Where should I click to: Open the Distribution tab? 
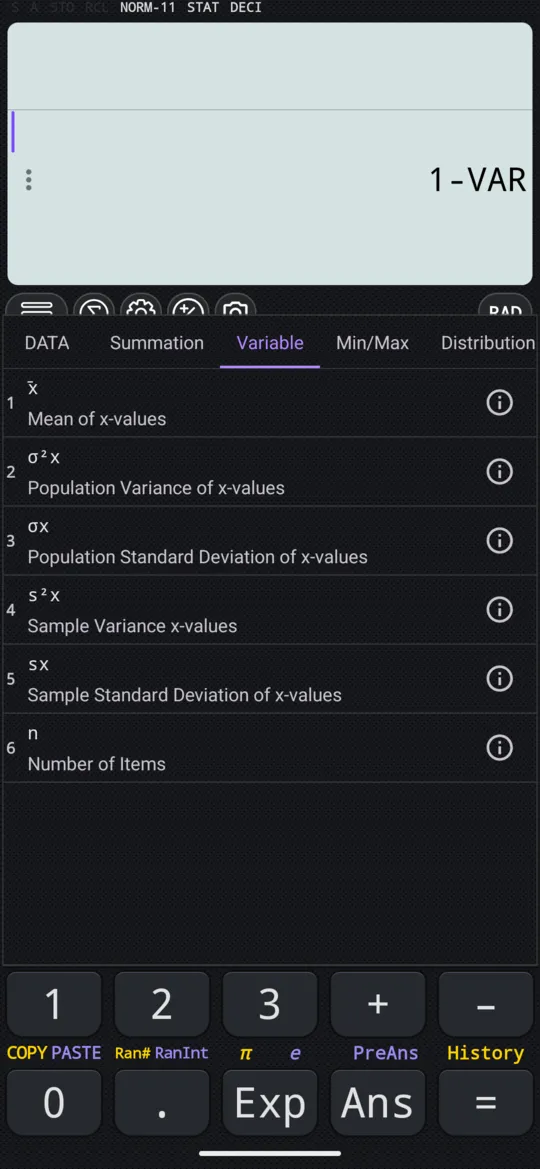pos(488,343)
